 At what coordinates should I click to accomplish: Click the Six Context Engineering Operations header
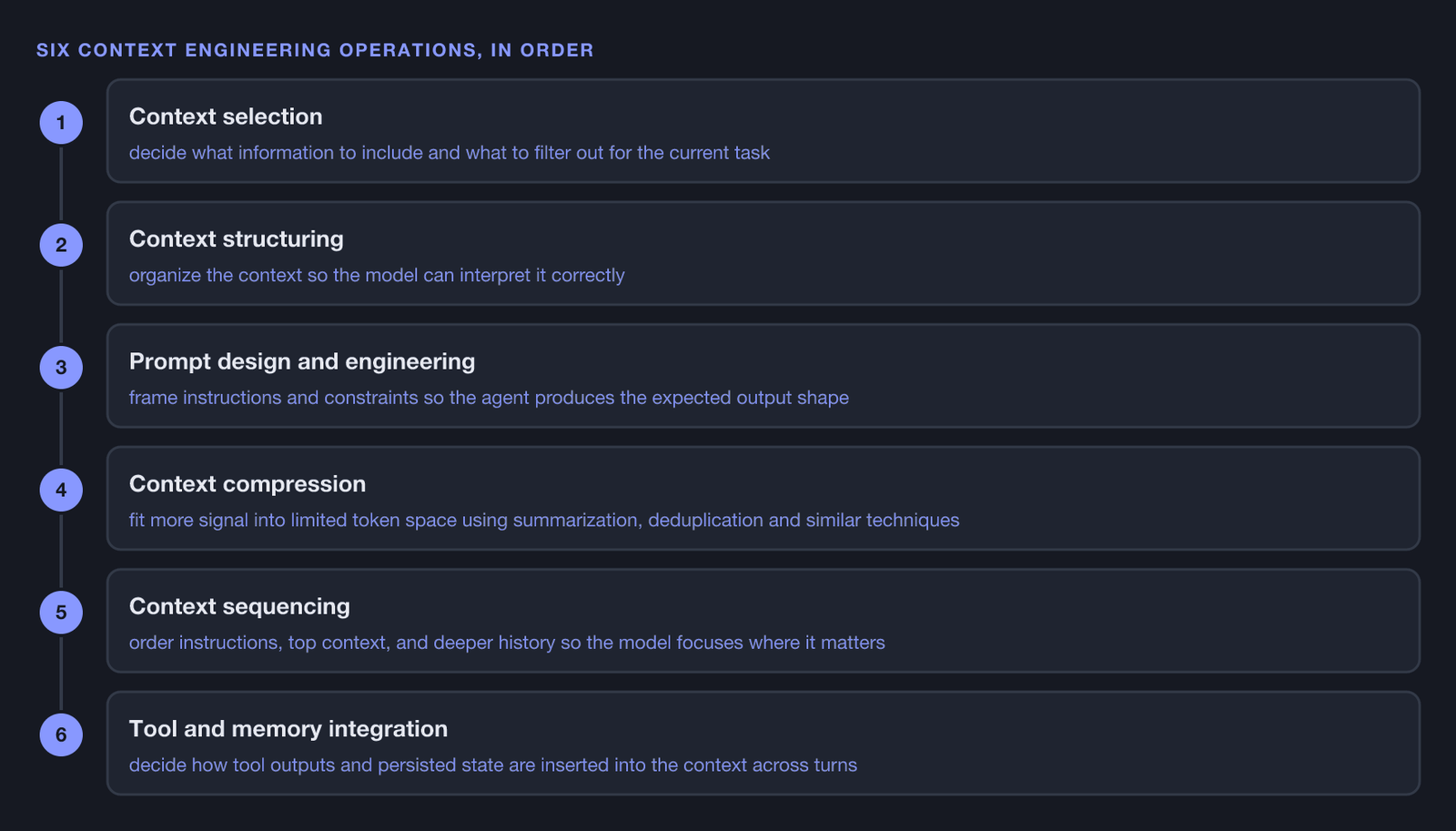click(315, 50)
